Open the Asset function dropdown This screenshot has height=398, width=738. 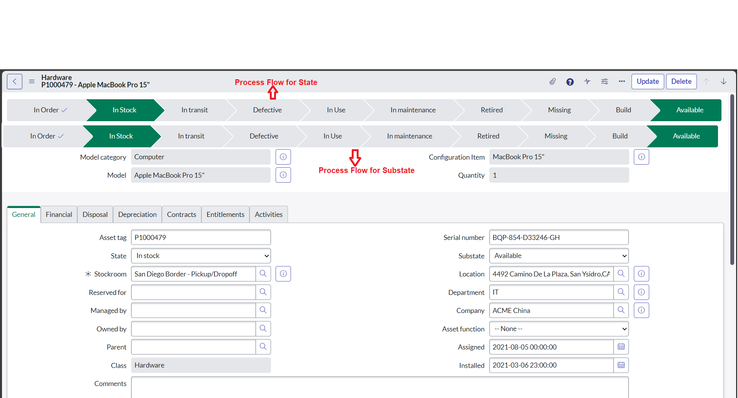click(559, 329)
